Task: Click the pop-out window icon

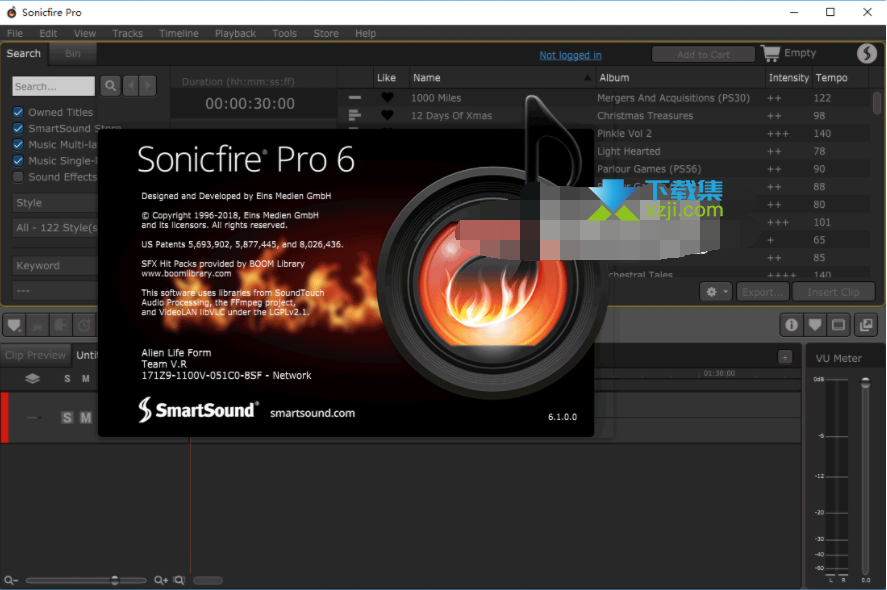Action: 866,325
